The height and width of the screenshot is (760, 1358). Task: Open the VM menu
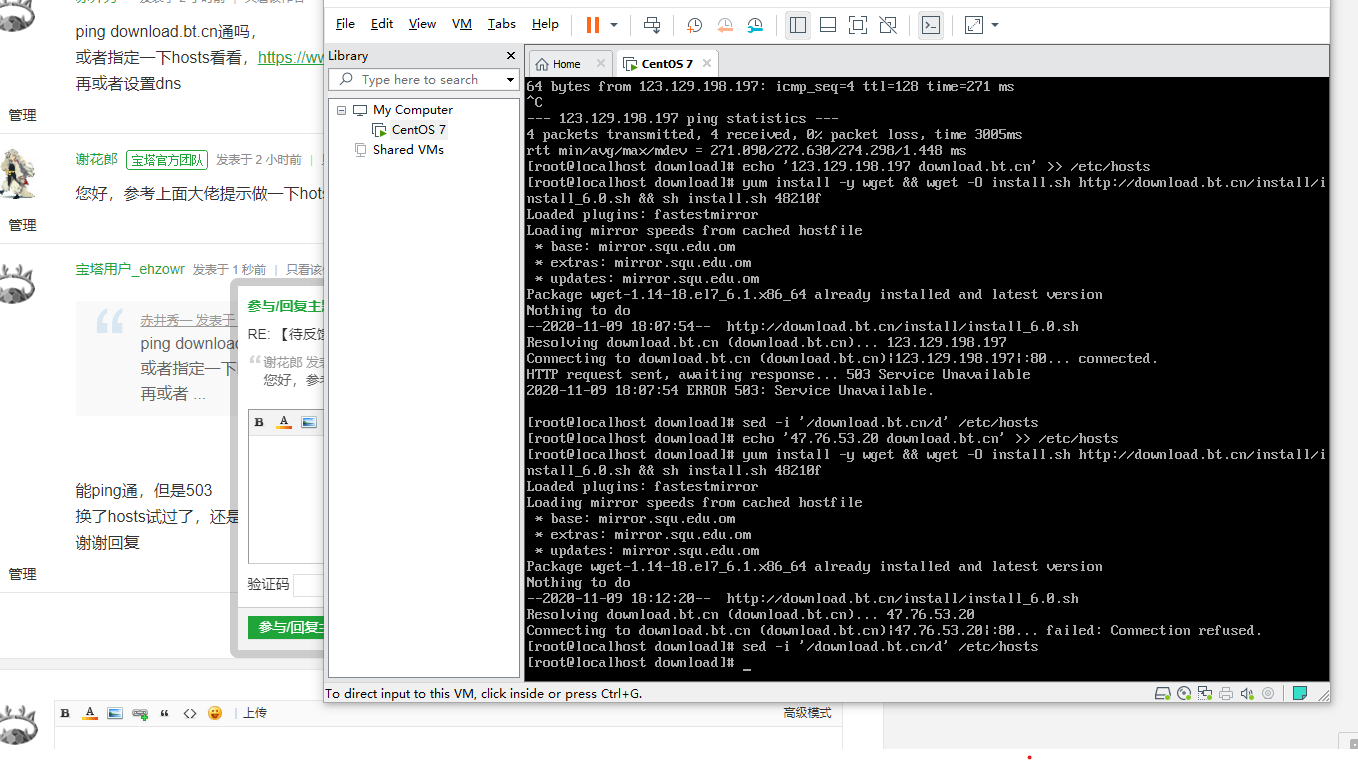pyautogui.click(x=462, y=23)
